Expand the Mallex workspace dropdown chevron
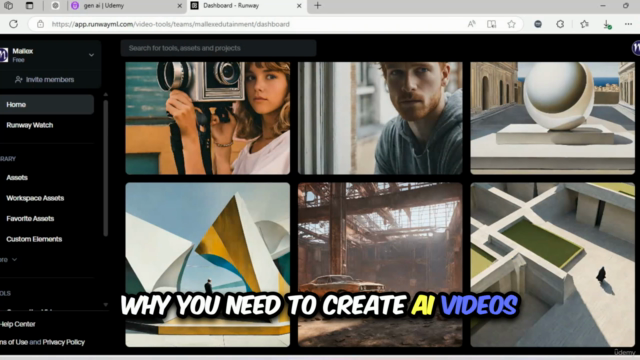The image size is (640, 360). [91, 55]
